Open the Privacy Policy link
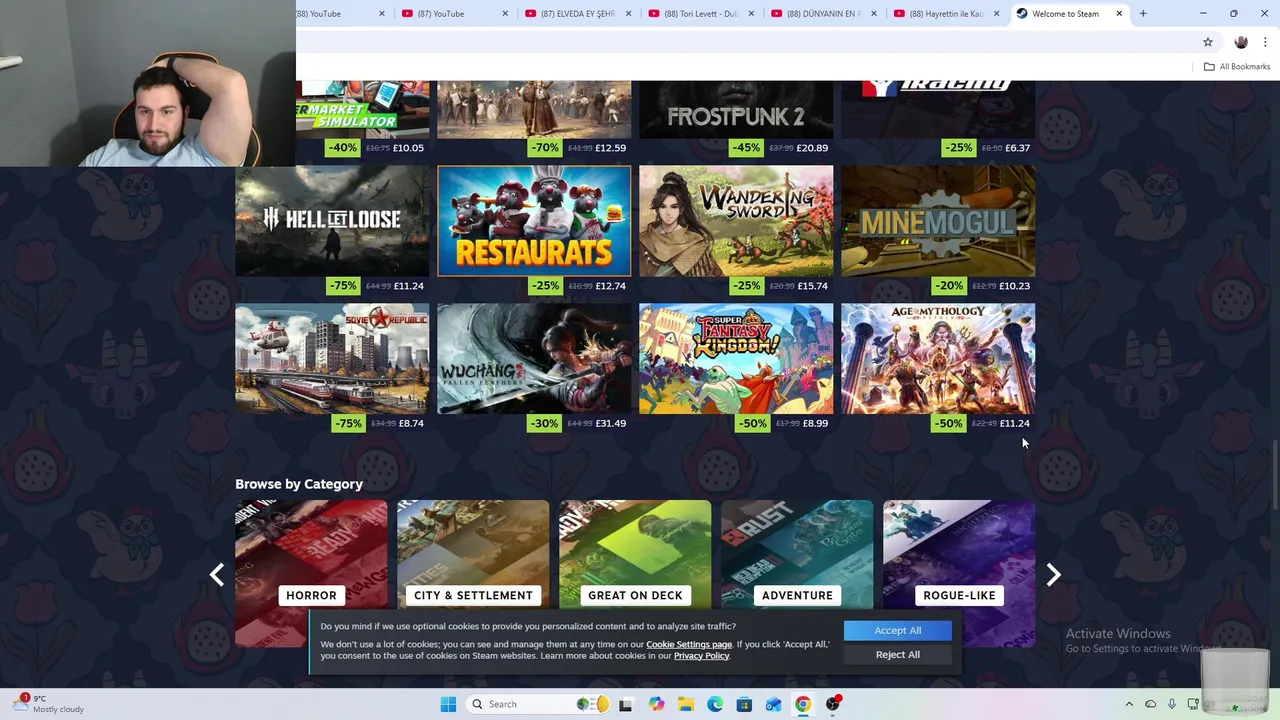The height and width of the screenshot is (720, 1280). [701, 656]
